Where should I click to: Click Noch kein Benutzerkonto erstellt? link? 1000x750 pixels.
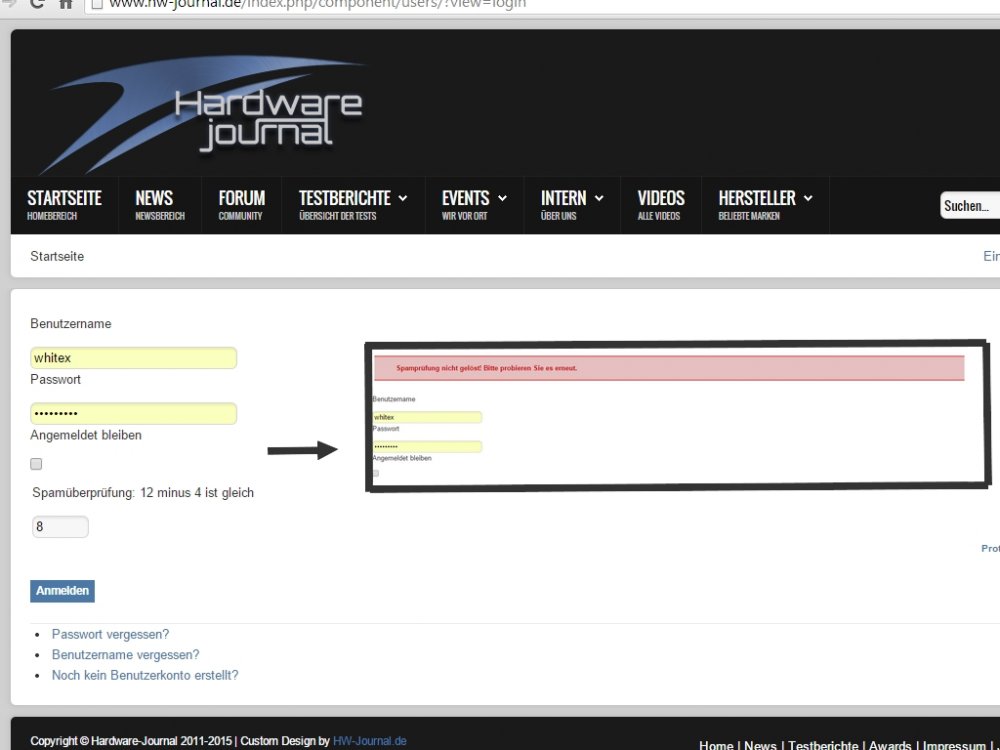tap(145, 675)
